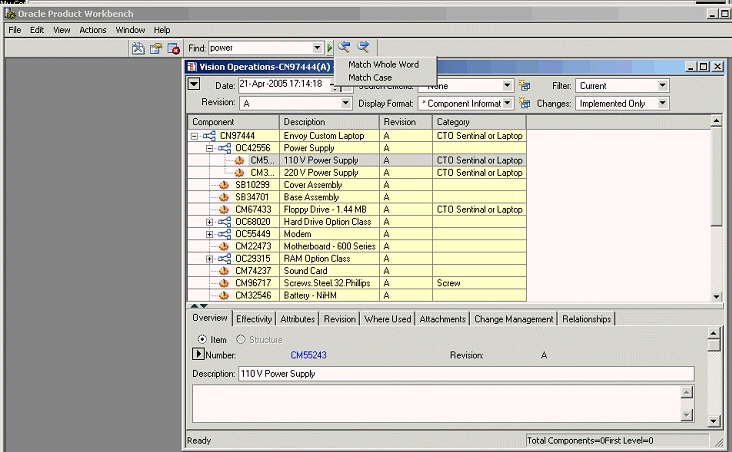Open the Help menu

pos(162,30)
